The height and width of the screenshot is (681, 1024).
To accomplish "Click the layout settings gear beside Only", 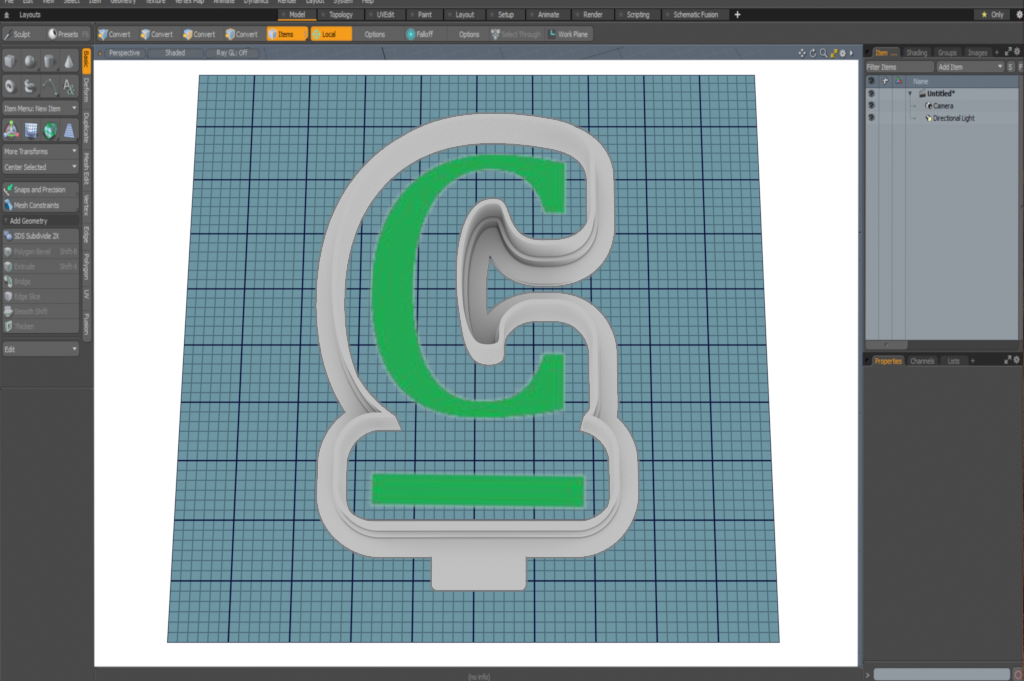I will click(1017, 14).
